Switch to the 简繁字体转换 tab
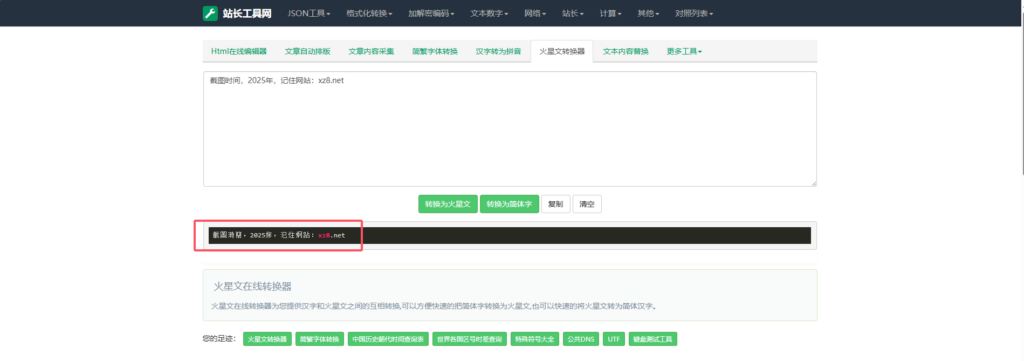This screenshot has width=1024, height=361. (434, 52)
